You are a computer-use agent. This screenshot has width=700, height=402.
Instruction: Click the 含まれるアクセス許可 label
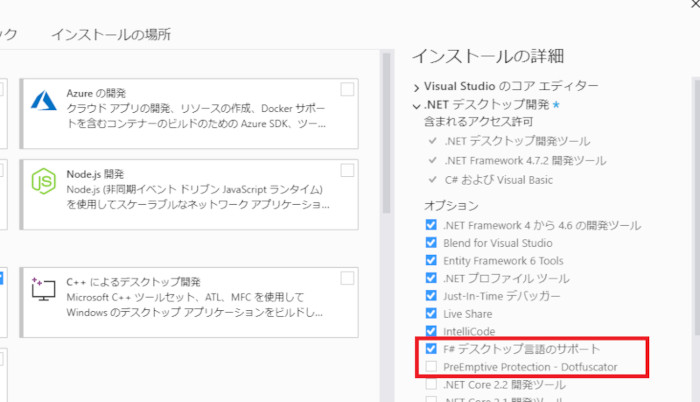(x=478, y=121)
